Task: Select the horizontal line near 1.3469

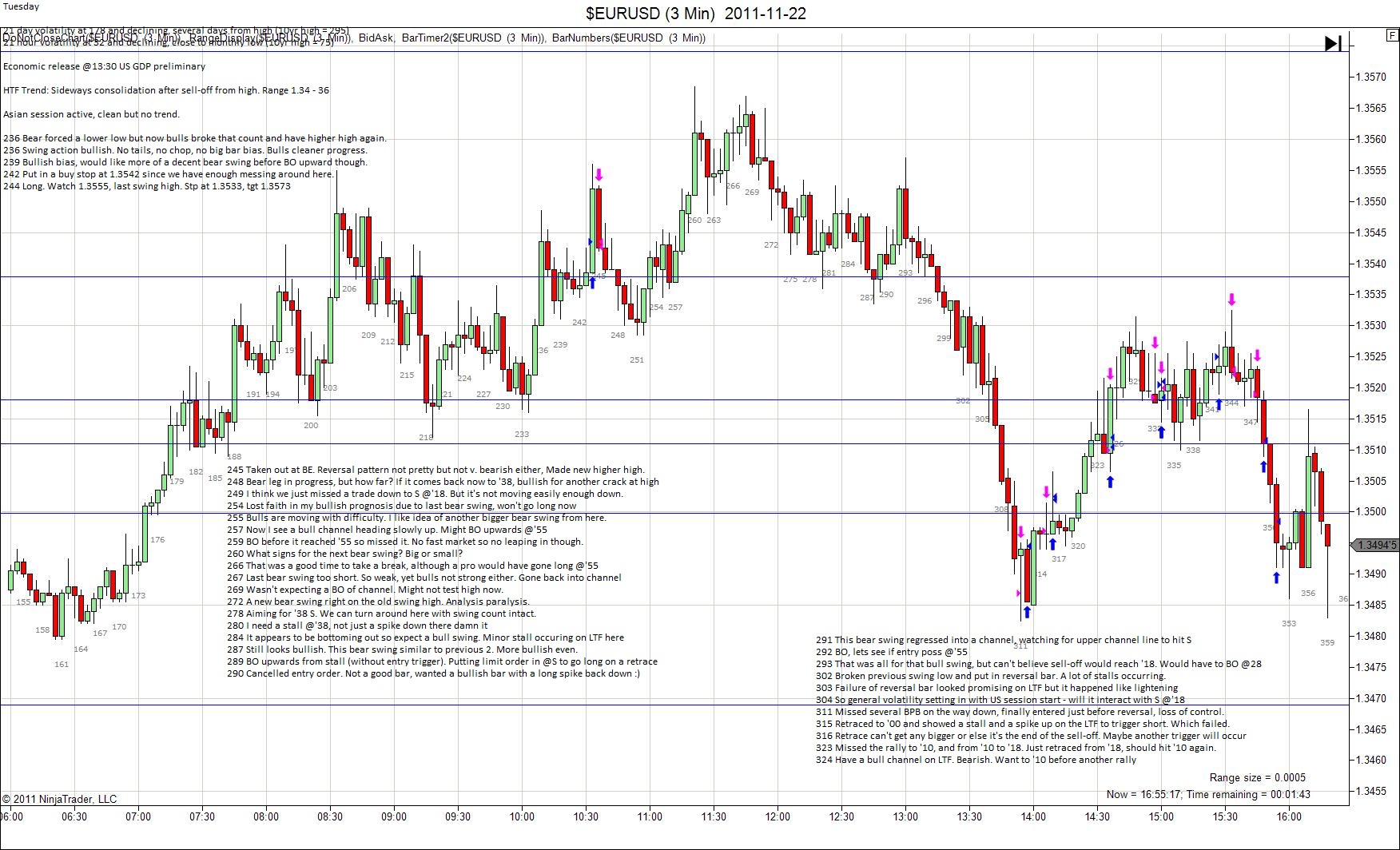Action: click(675, 705)
